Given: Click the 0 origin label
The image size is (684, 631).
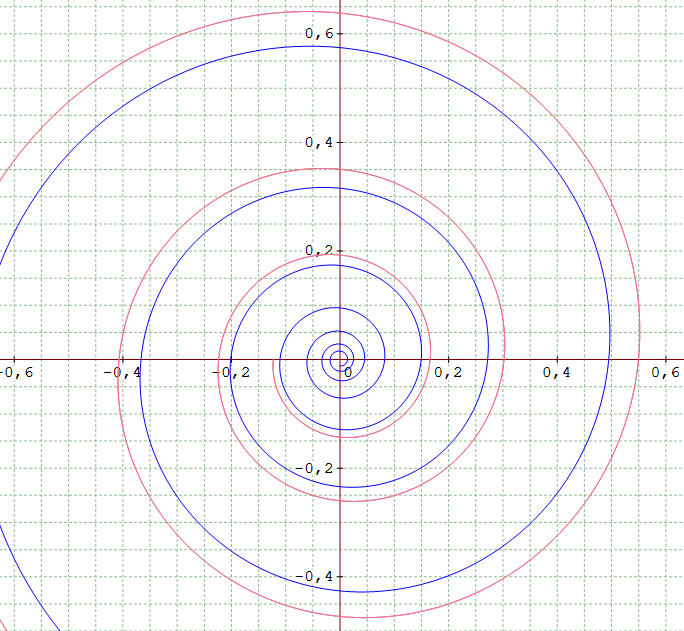Looking at the screenshot, I should [348, 372].
